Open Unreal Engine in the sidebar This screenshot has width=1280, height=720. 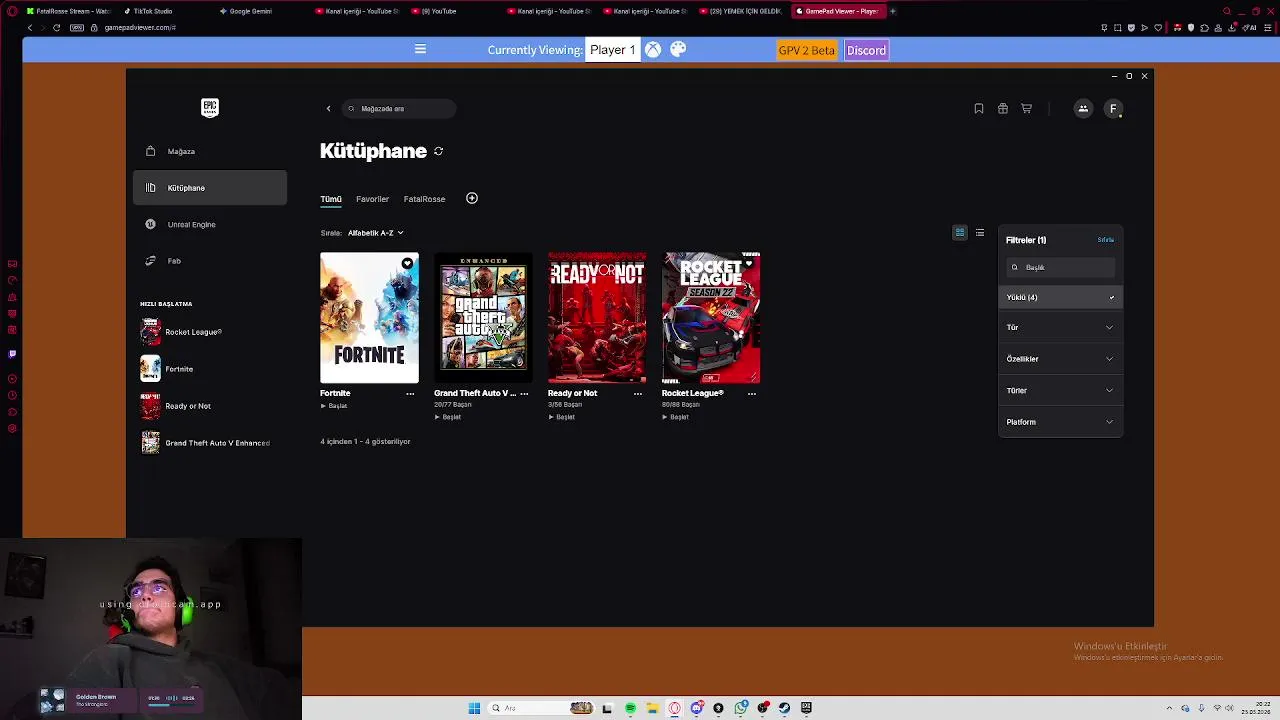coord(210,224)
